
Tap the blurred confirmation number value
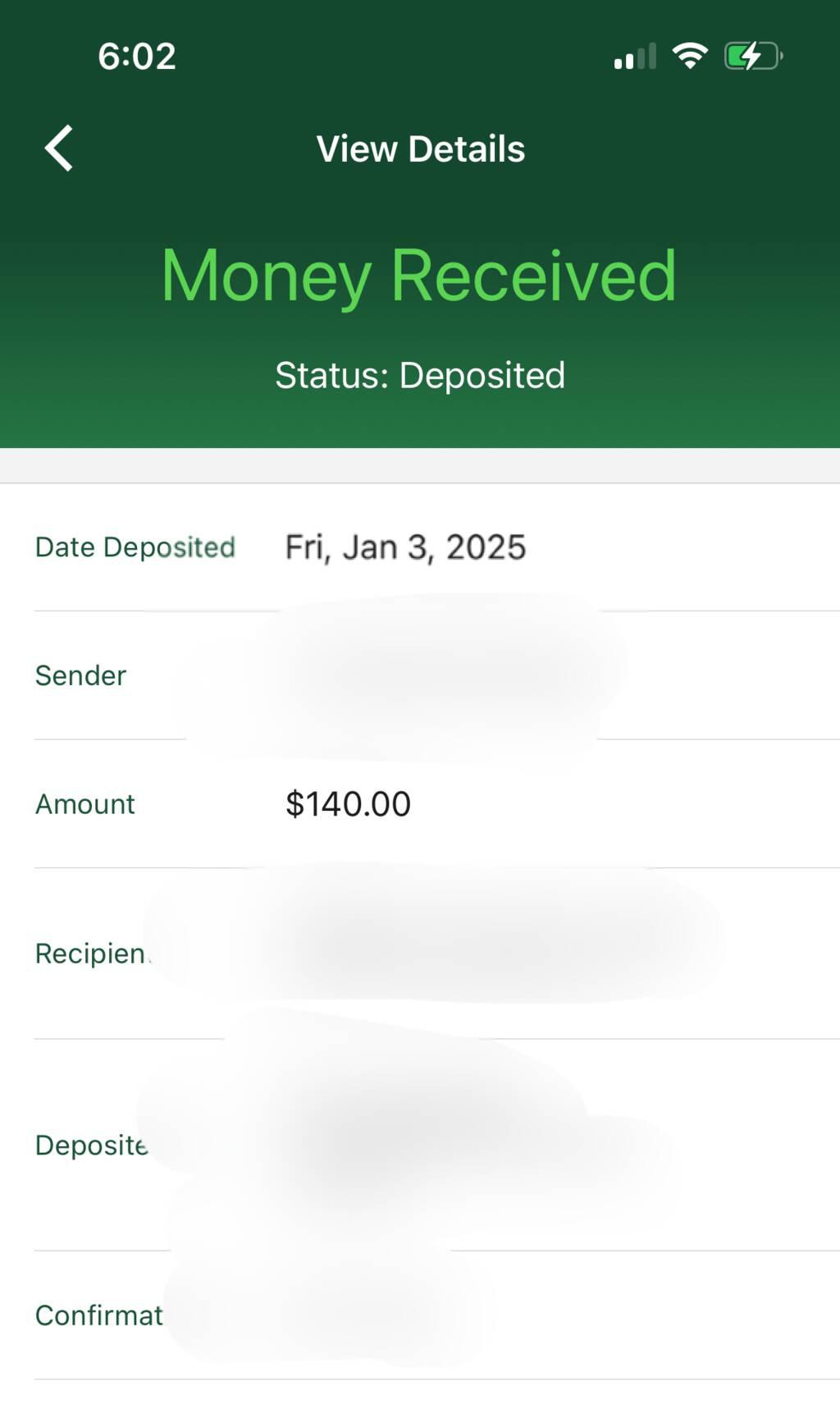point(328,1313)
